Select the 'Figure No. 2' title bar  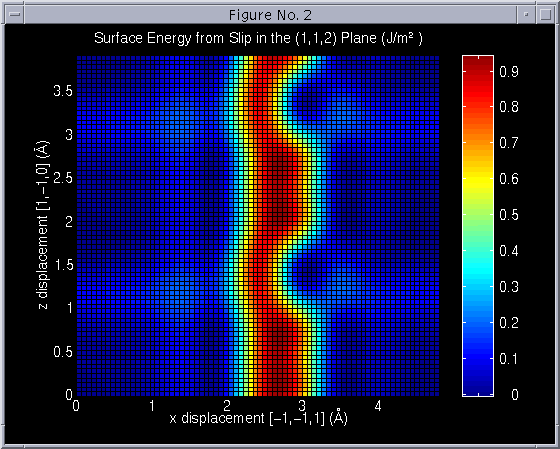coord(270,15)
